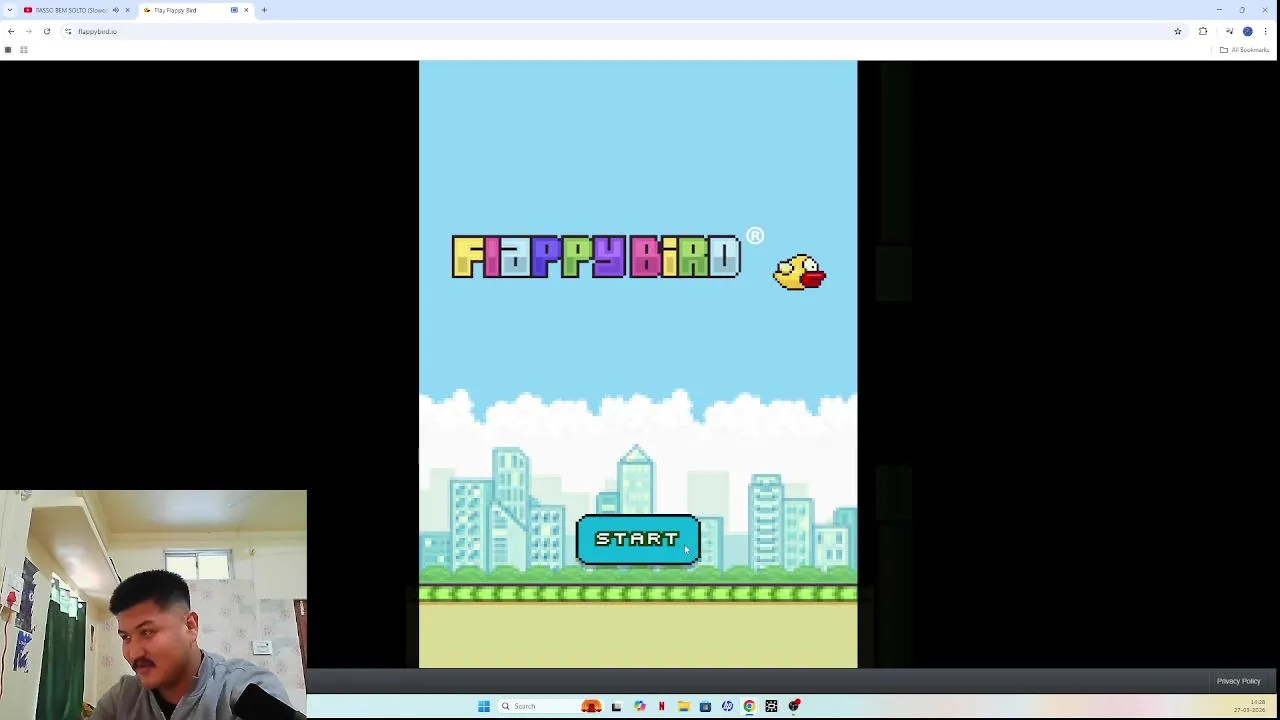Image resolution: width=1280 pixels, height=720 pixels.
Task: Open the Chrome profile avatar
Action: coord(1247,31)
